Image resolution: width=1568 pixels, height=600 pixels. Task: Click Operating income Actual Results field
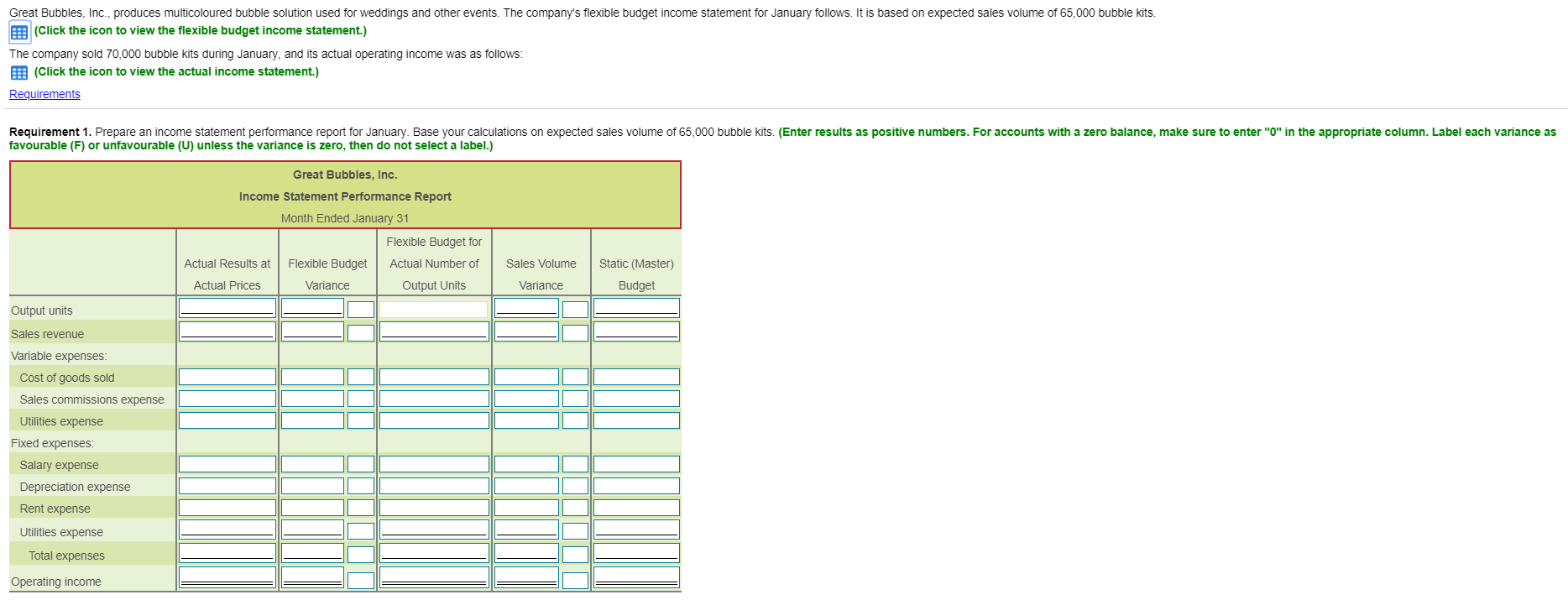[x=227, y=578]
